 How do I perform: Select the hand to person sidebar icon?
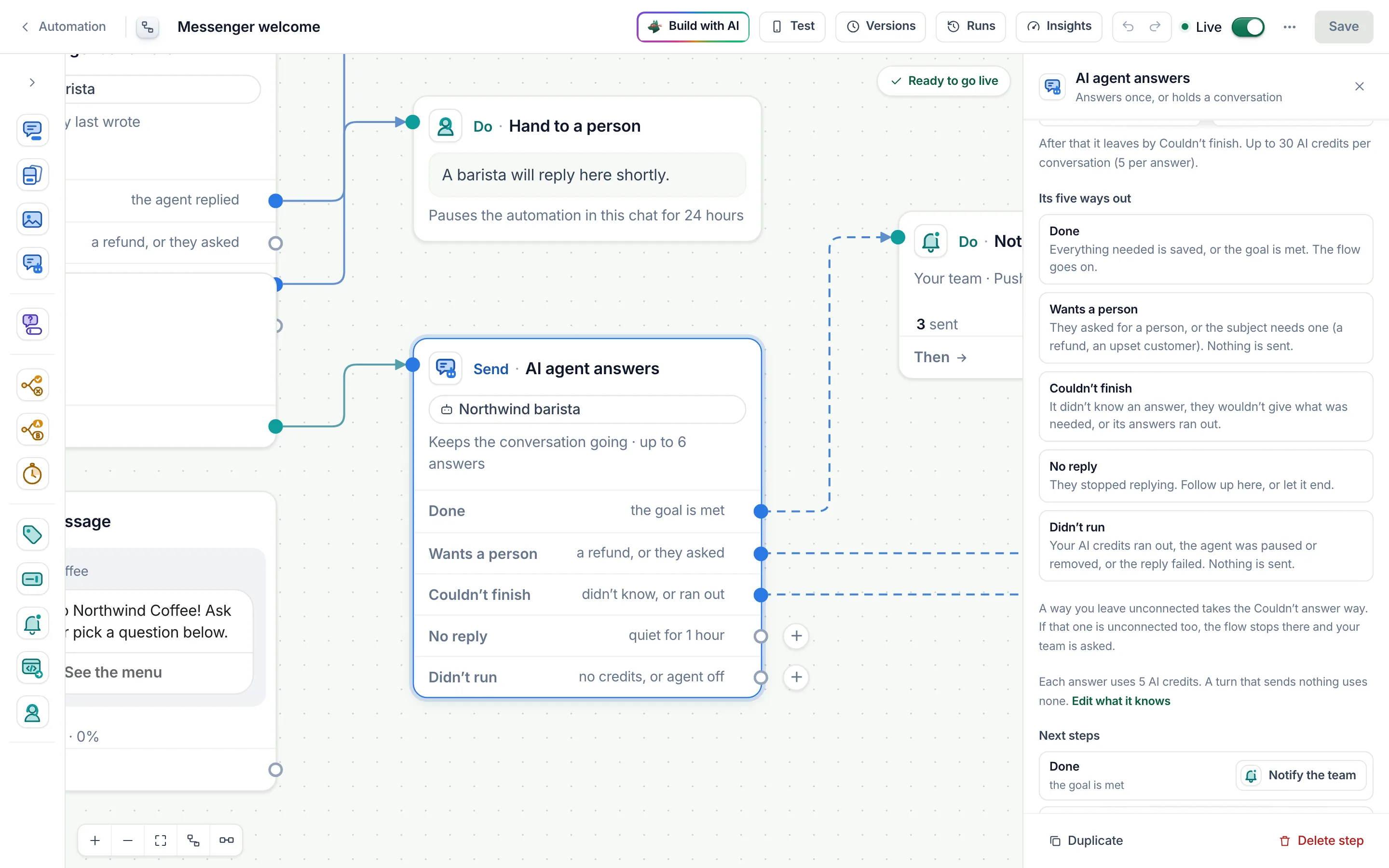pyautogui.click(x=32, y=712)
